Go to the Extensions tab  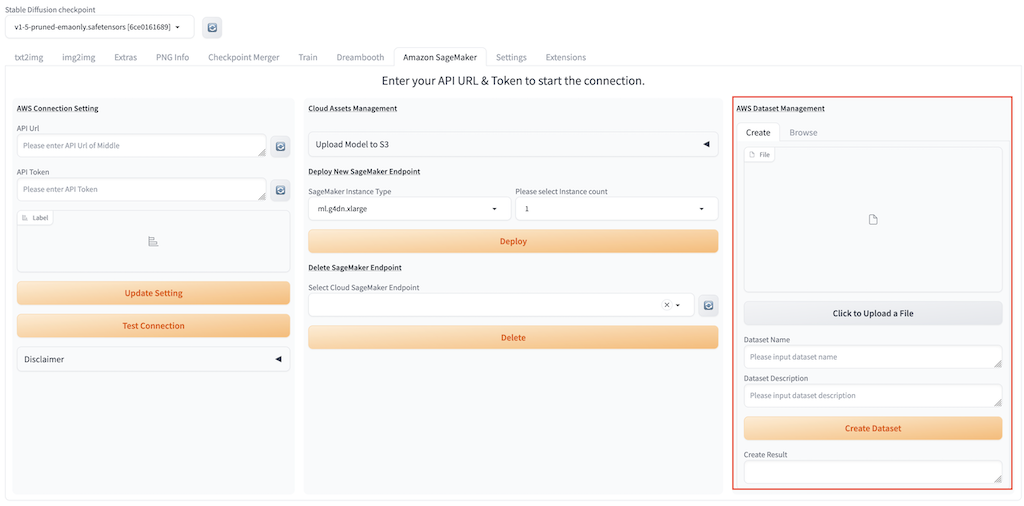(x=565, y=57)
